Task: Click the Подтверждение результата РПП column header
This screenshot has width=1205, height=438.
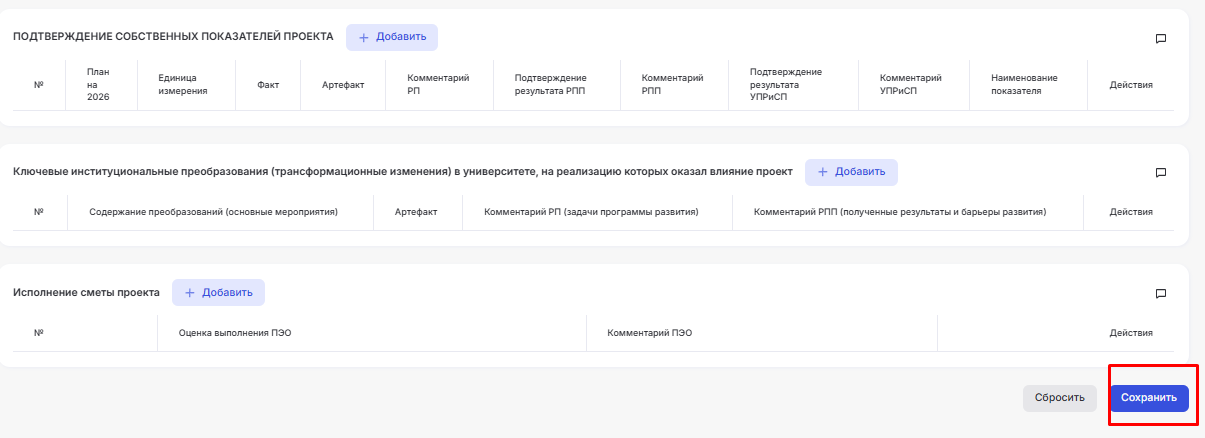Action: point(549,84)
